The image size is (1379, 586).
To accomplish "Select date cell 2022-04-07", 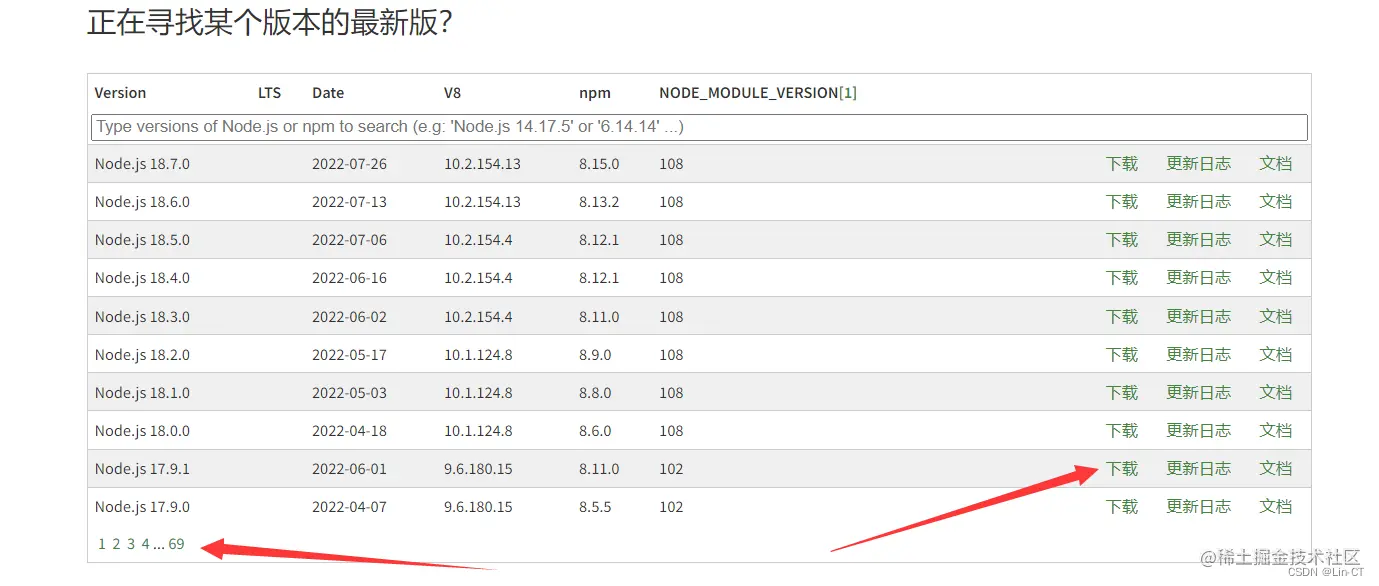I will pyautogui.click(x=349, y=507).
